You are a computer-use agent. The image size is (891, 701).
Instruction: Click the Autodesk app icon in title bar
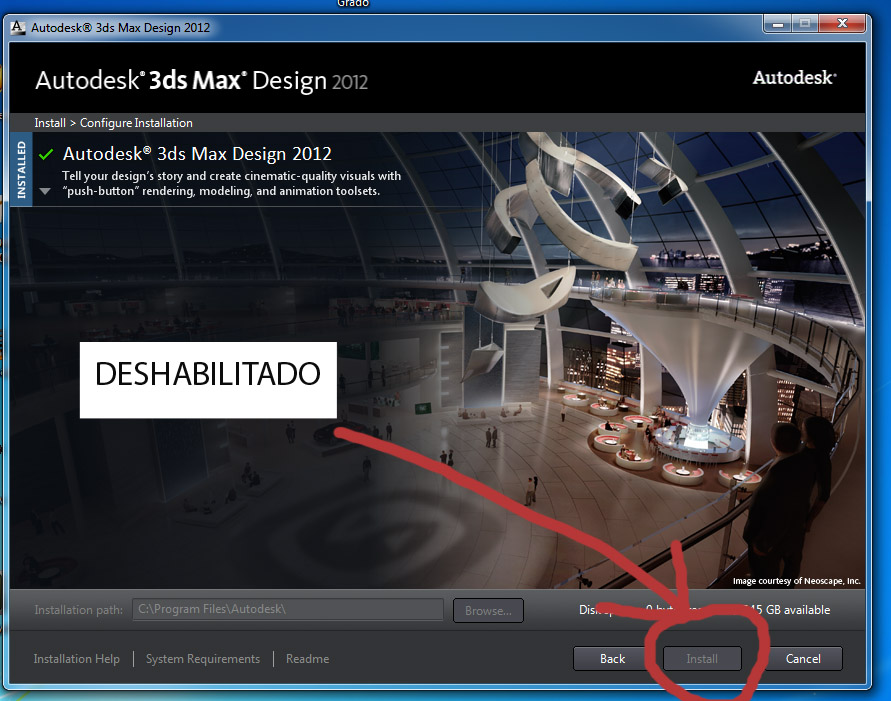[x=18, y=27]
